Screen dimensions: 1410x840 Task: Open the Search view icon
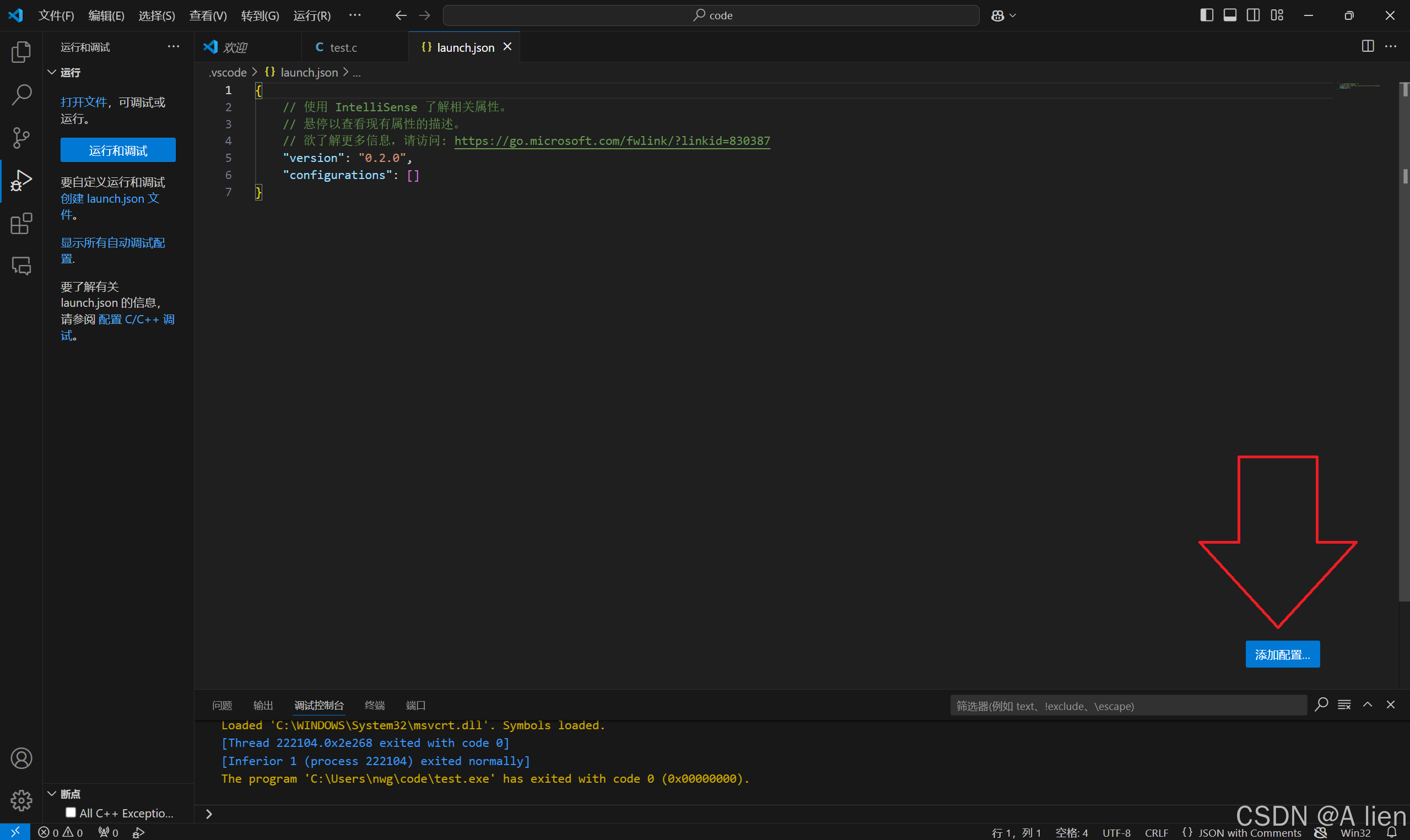click(x=21, y=95)
